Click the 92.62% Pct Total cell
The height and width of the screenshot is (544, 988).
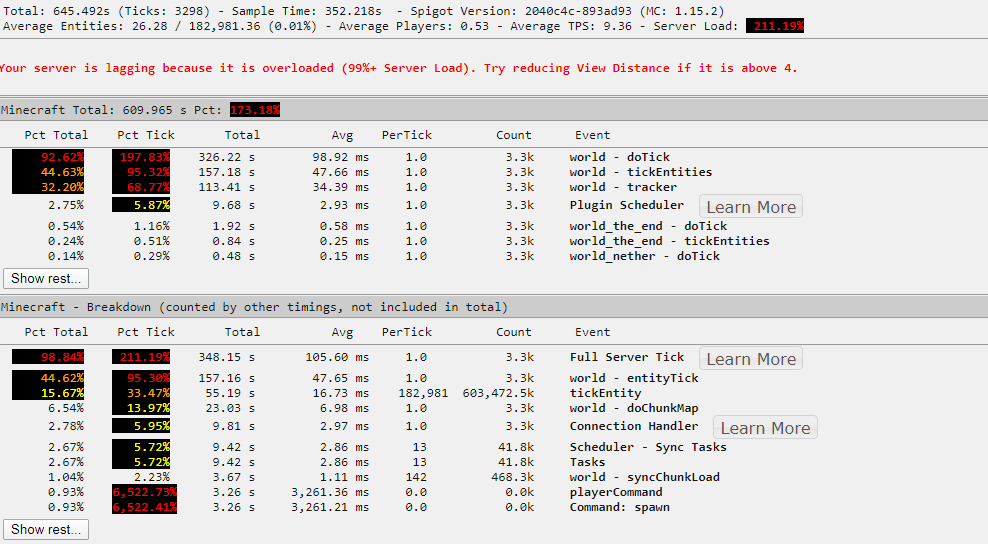49,157
